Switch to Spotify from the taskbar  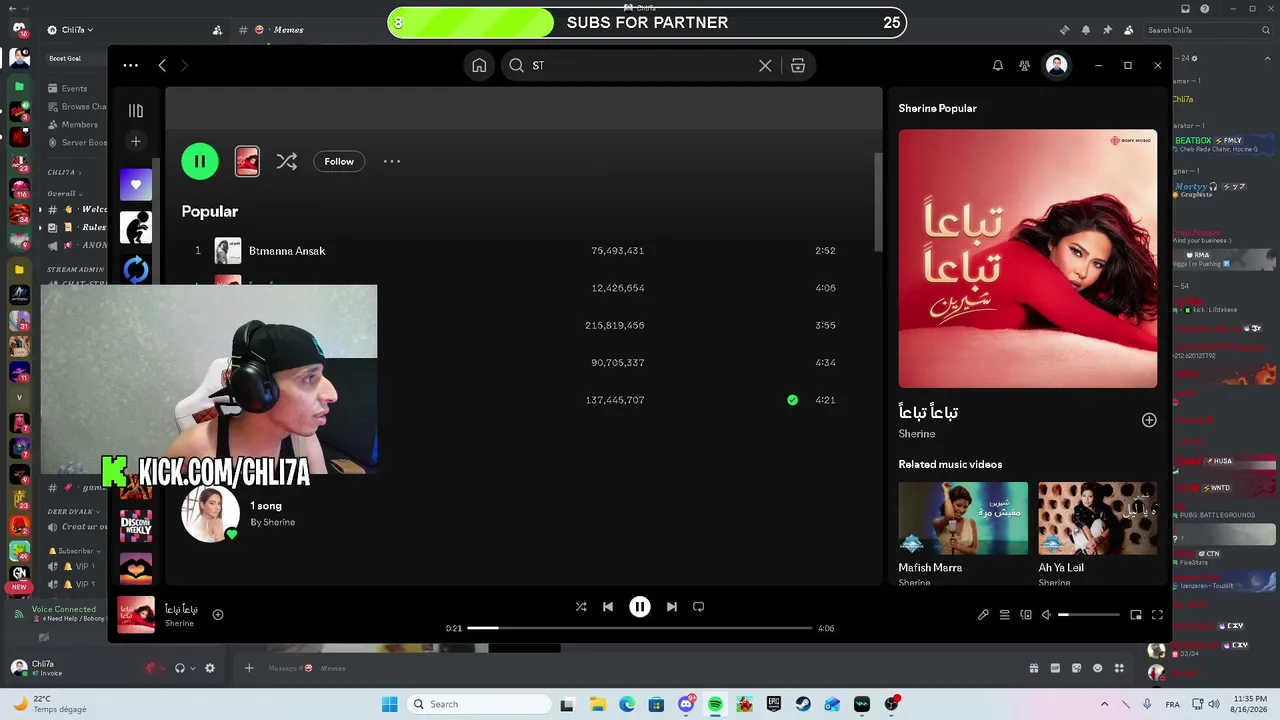(715, 704)
